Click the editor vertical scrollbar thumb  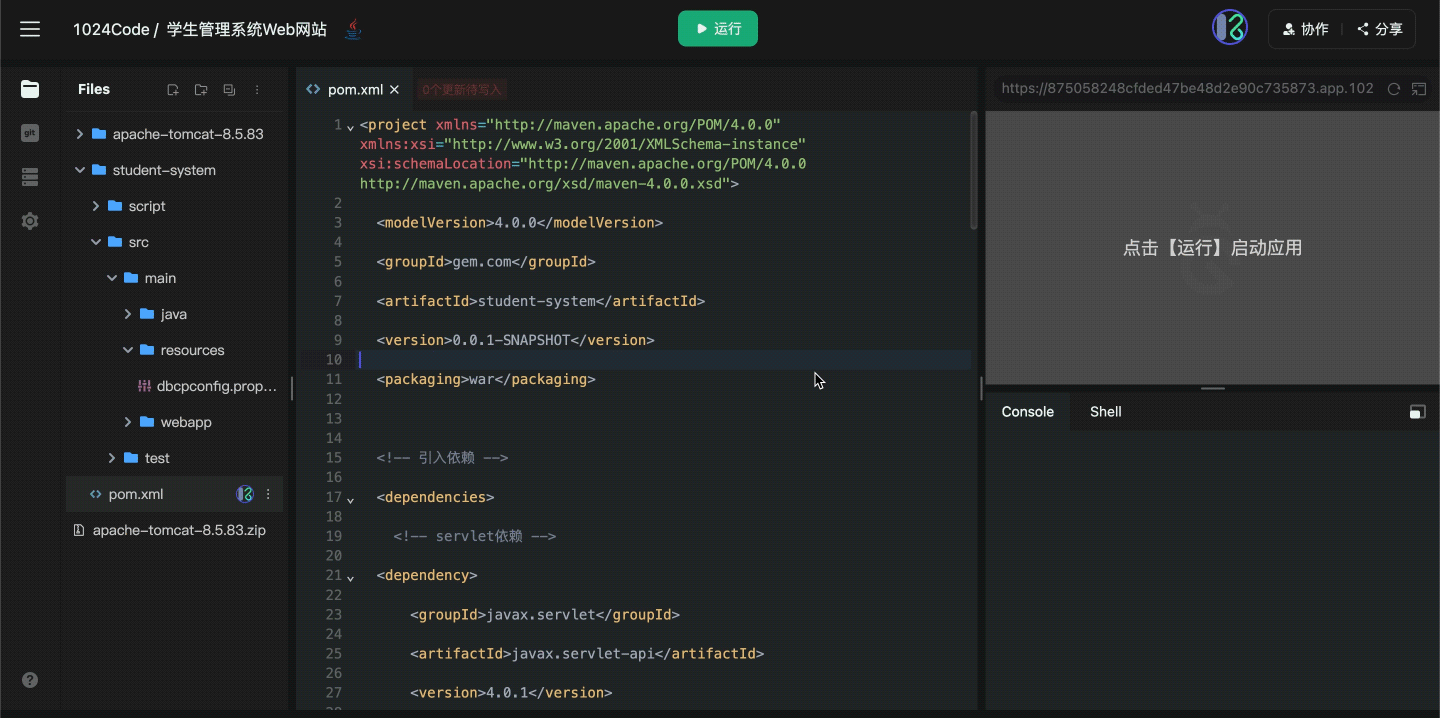click(x=974, y=170)
